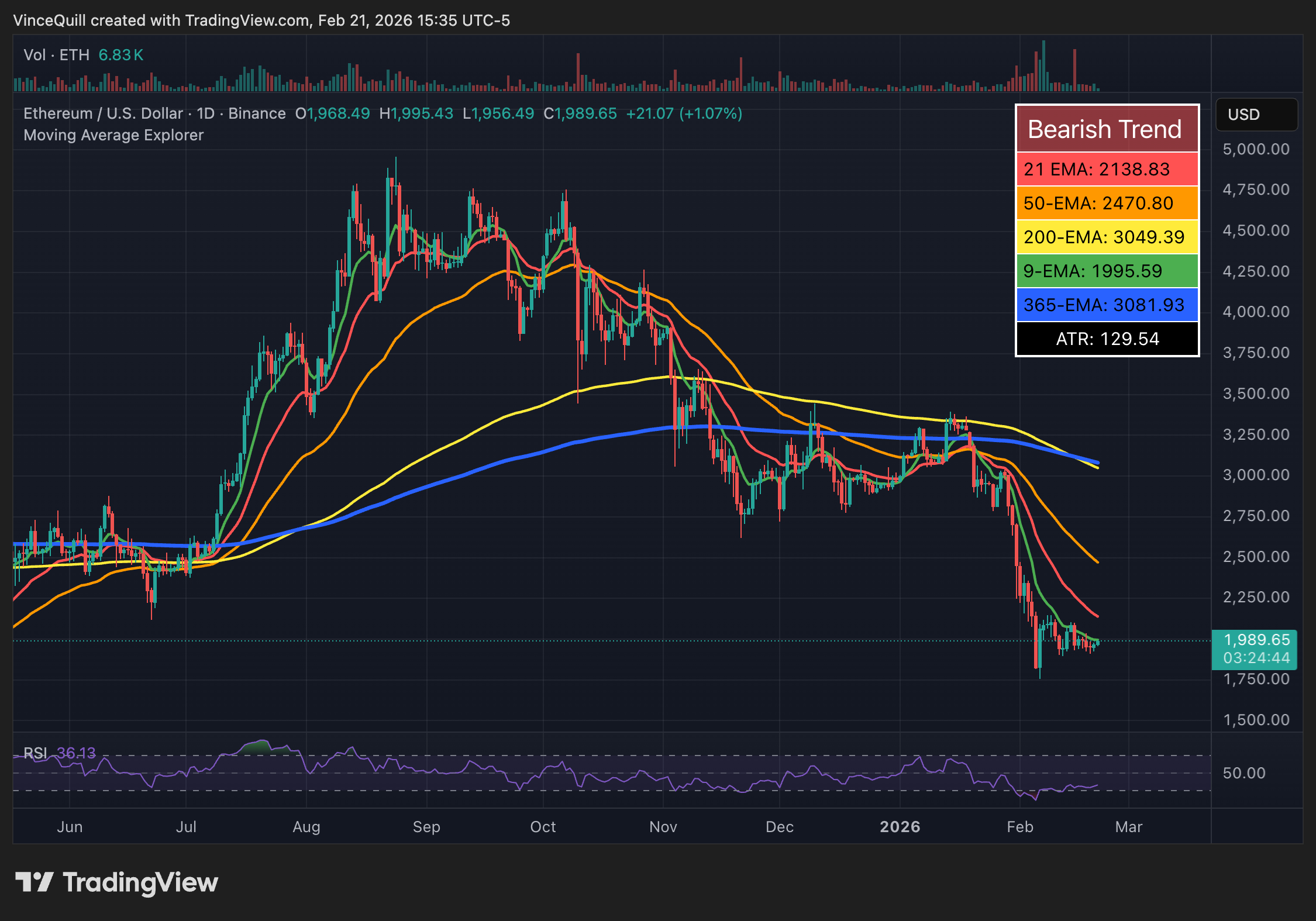The width and height of the screenshot is (1316, 921).
Task: Open the Binance exchange label
Action: [257, 113]
